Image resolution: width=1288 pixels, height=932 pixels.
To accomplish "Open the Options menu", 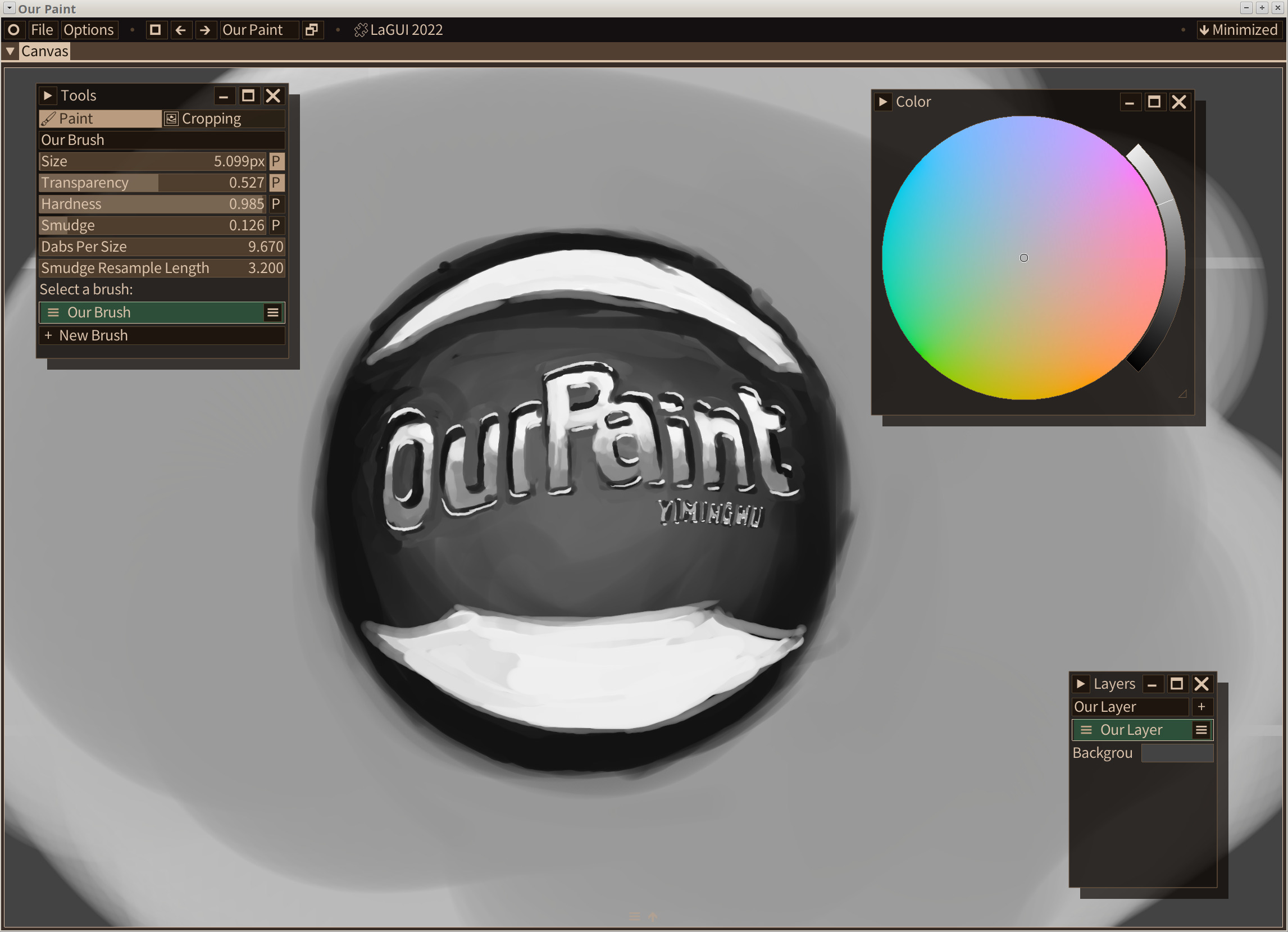I will coord(89,30).
